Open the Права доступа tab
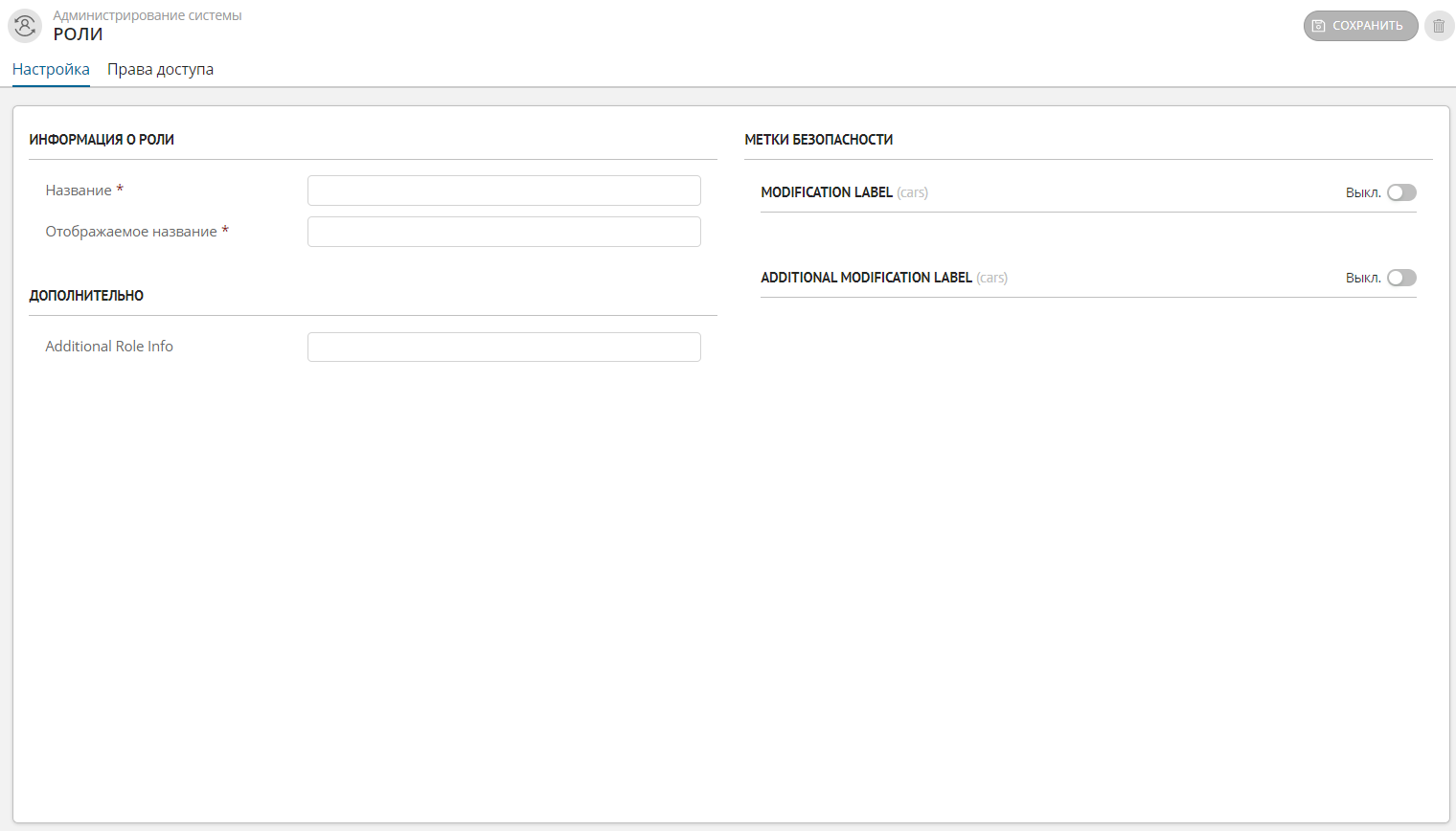The width and height of the screenshot is (1456, 831). point(160,70)
